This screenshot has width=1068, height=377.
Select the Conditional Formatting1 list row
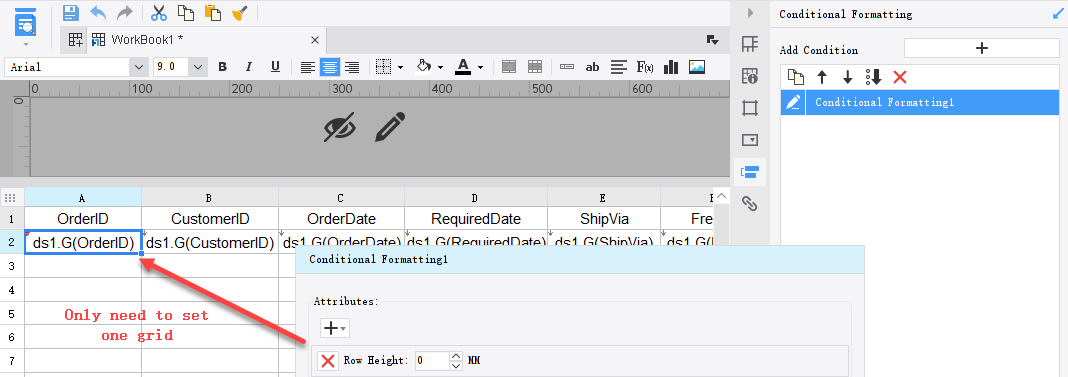(920, 102)
